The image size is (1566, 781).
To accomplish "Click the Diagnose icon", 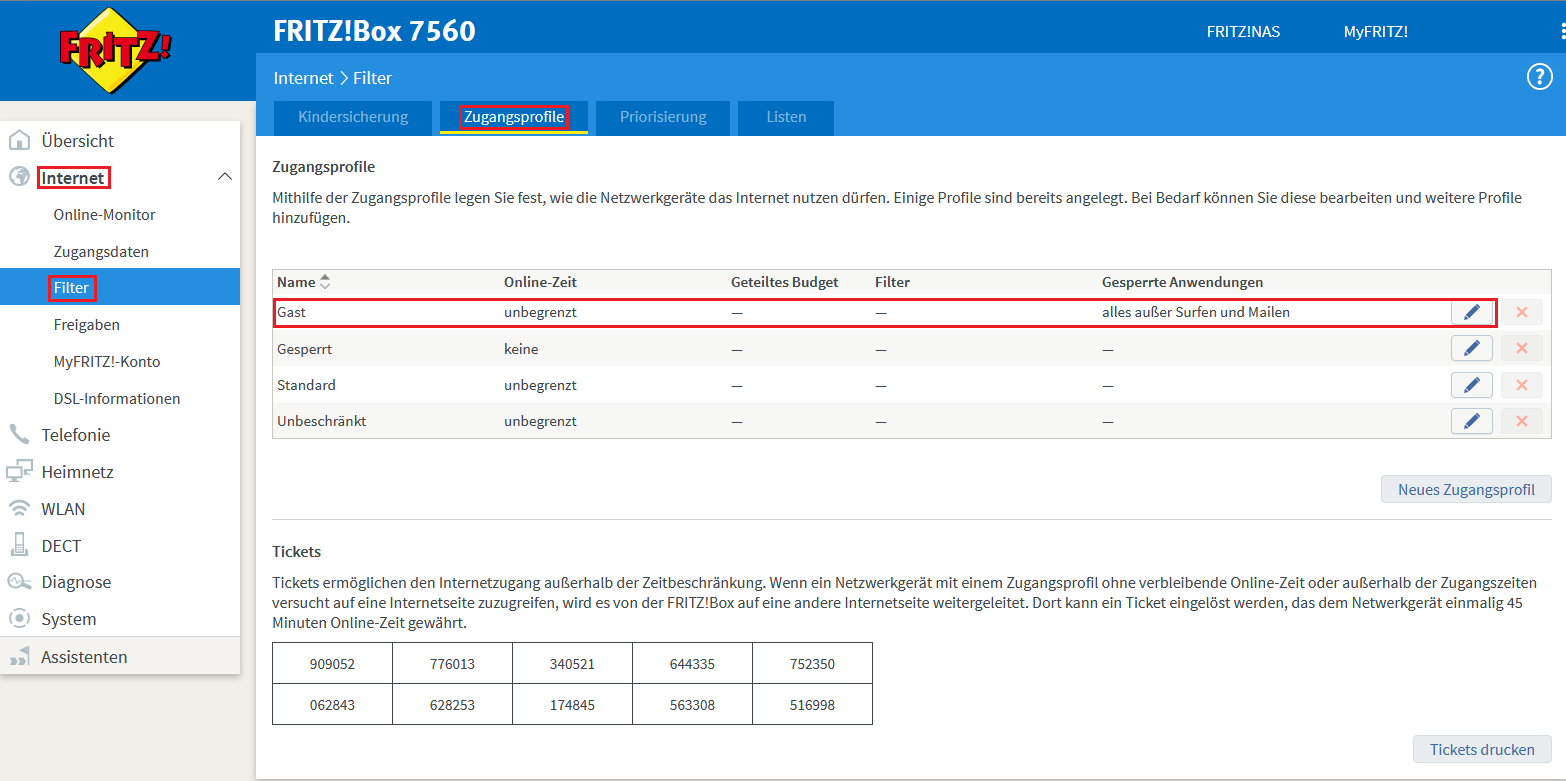I will (19, 581).
